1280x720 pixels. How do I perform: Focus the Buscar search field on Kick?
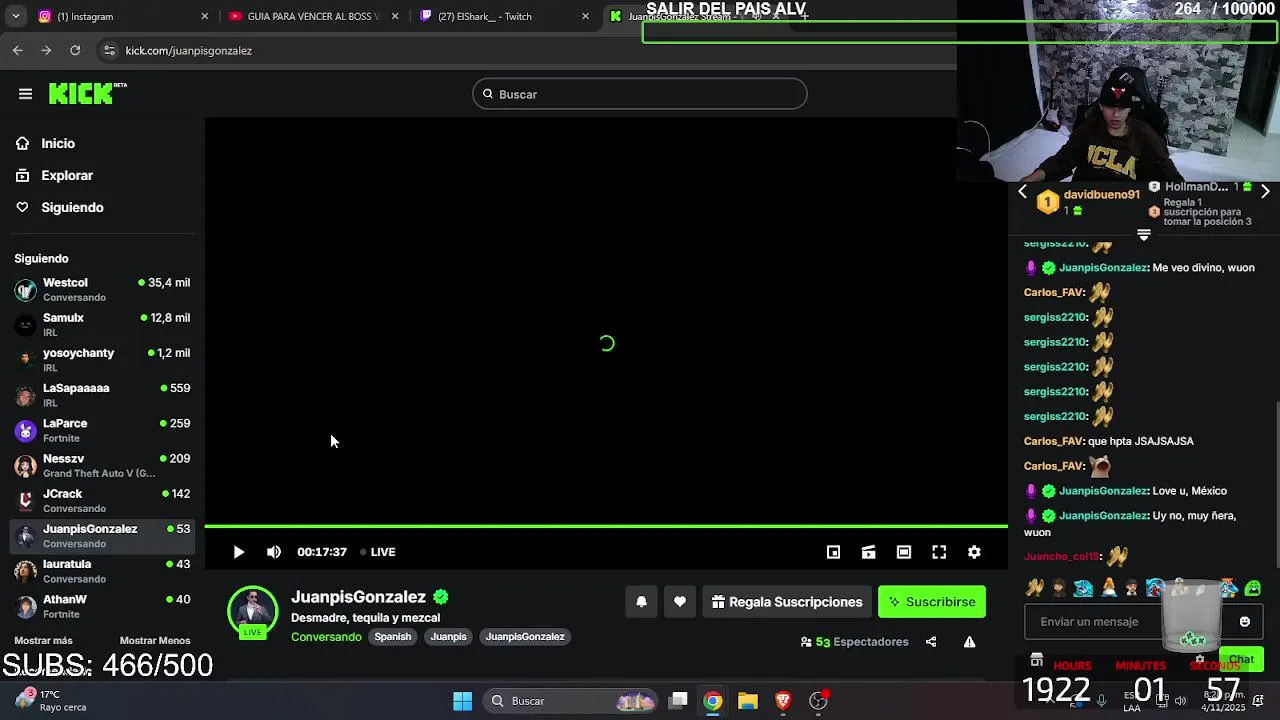tap(640, 94)
